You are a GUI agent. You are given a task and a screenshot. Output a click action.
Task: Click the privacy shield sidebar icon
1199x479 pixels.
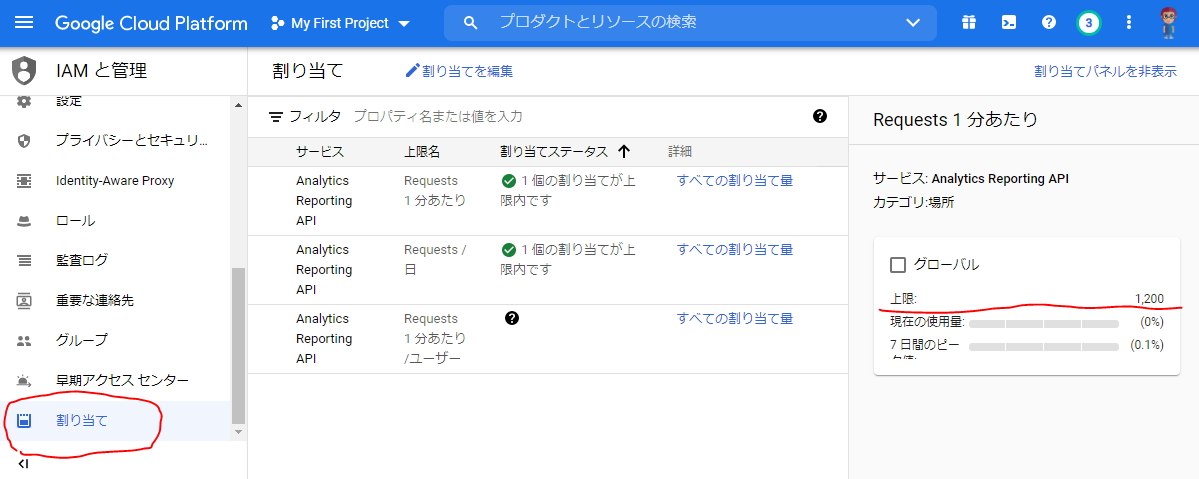(24, 141)
